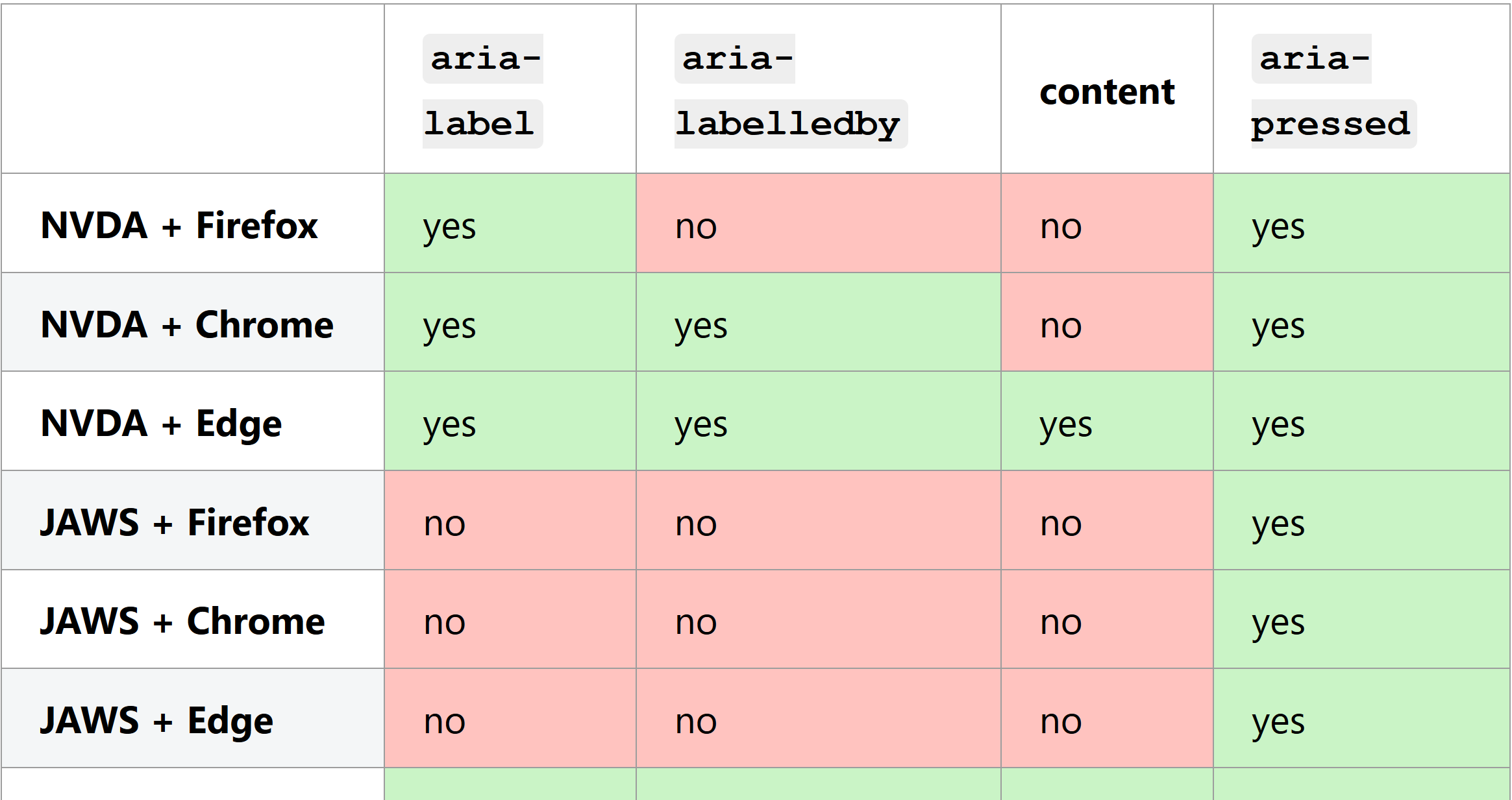Select the NVDA + Firefox row header

coord(193,223)
